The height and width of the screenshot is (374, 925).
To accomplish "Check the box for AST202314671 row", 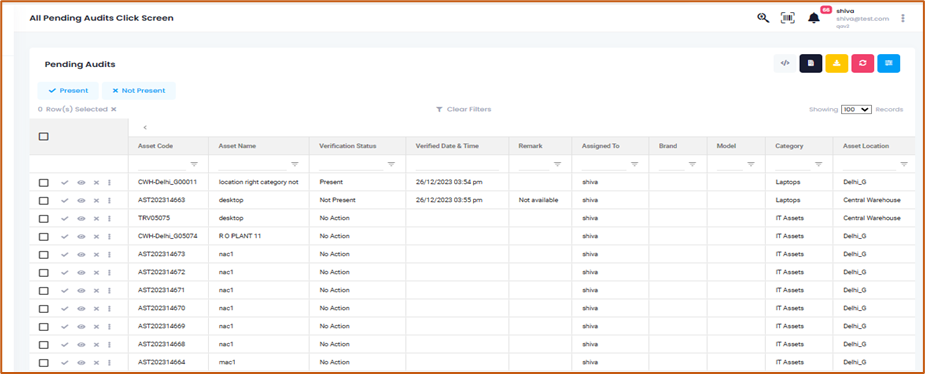I will [x=44, y=290].
